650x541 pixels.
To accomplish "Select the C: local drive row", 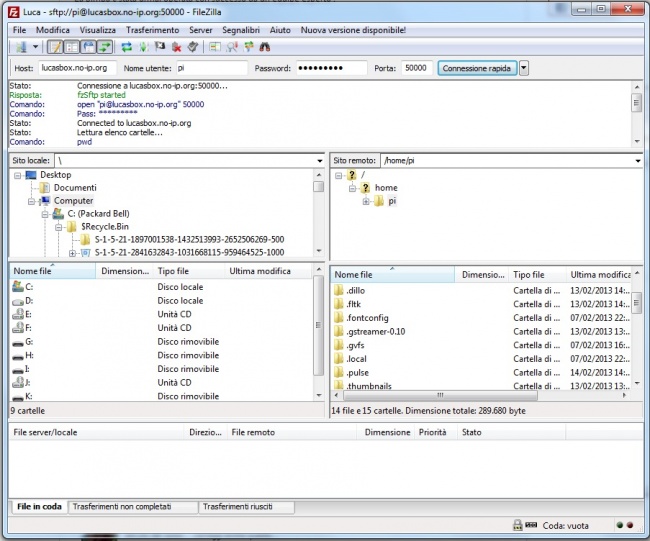I will 162,287.
